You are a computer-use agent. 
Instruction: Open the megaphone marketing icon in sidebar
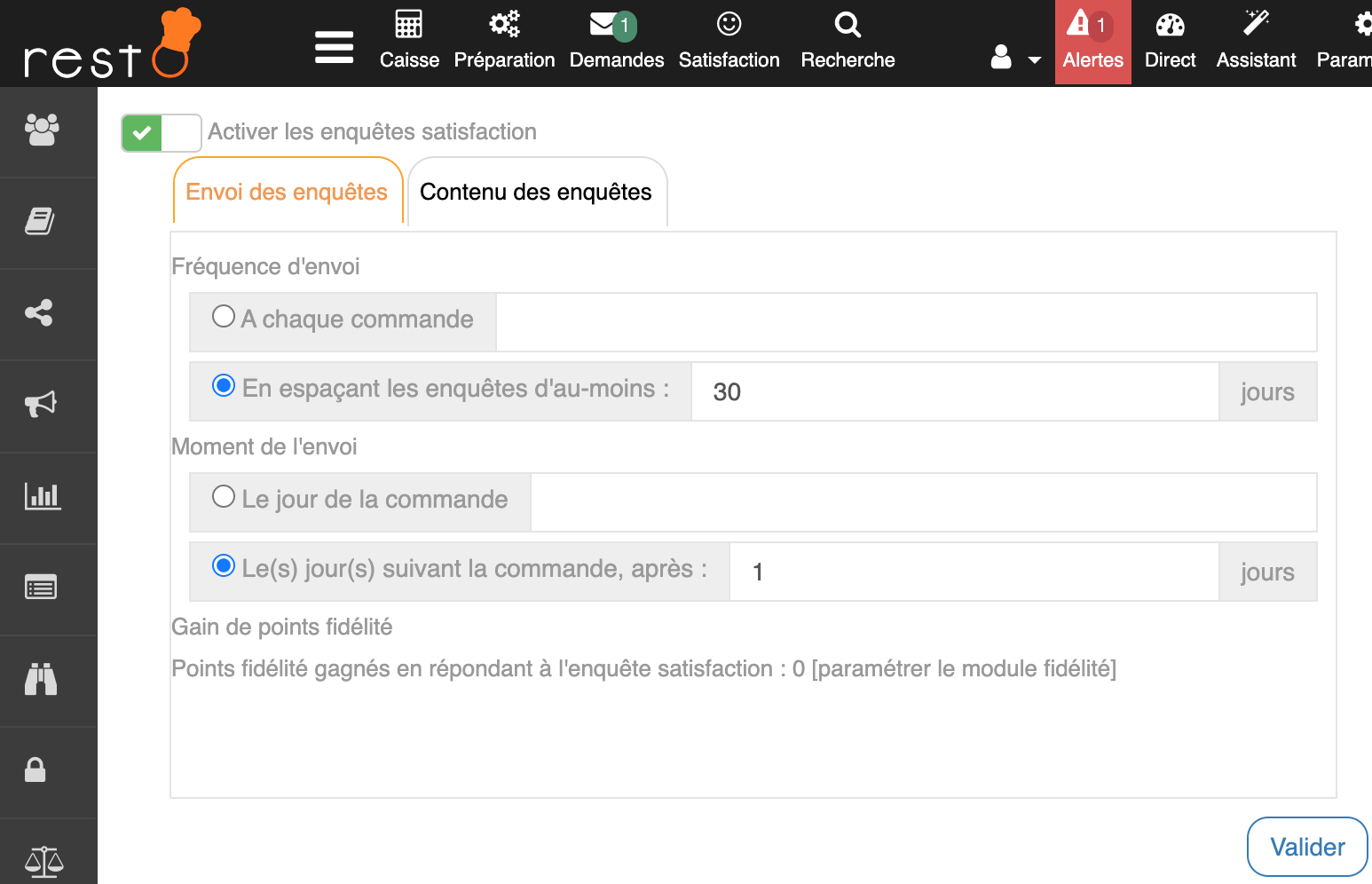41,405
